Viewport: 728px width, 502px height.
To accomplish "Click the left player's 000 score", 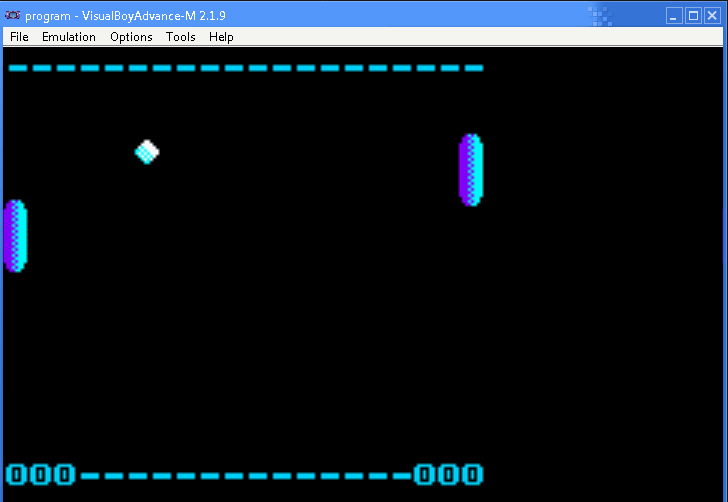I will pyautogui.click(x=40, y=475).
